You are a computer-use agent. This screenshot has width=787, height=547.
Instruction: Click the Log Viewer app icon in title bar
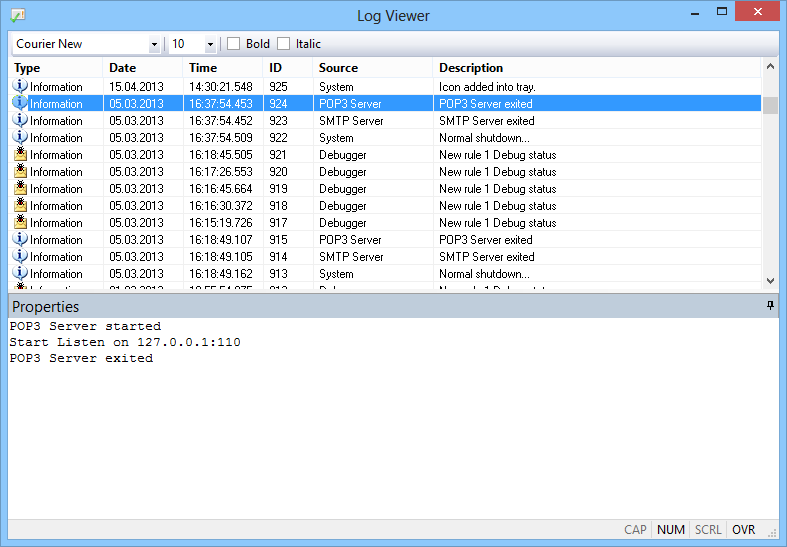click(18, 15)
